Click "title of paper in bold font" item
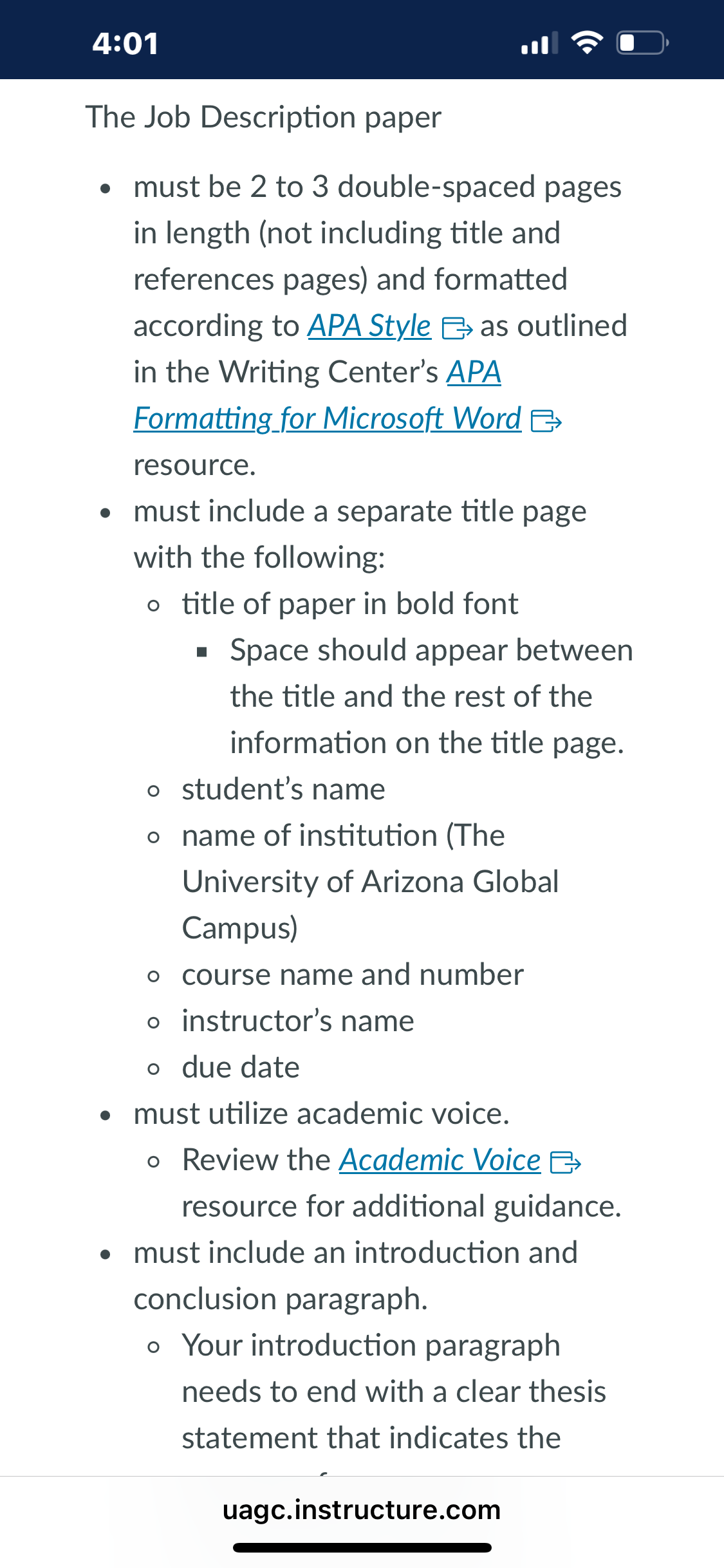 click(x=350, y=604)
